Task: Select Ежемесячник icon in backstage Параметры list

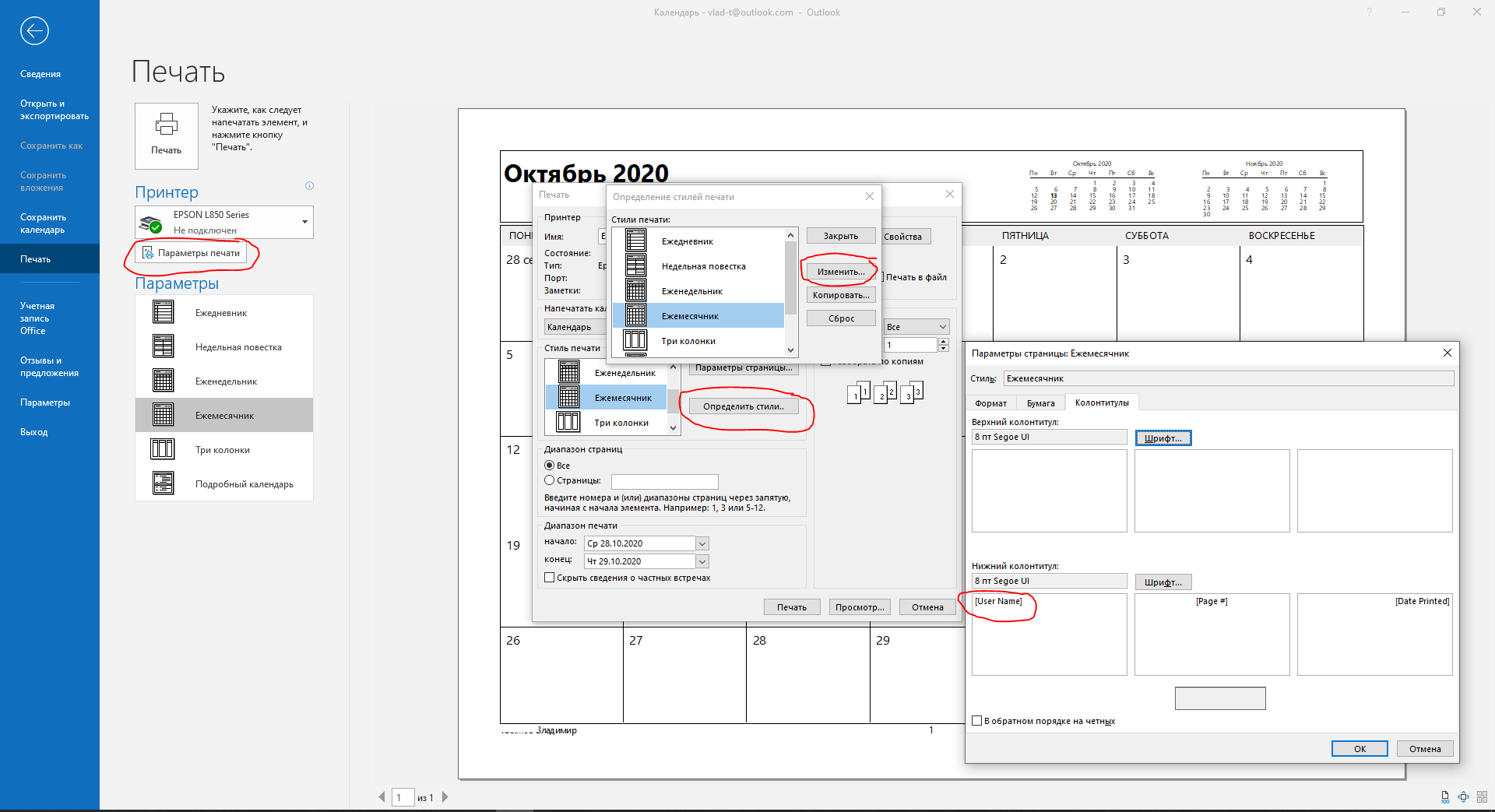Action: [163, 415]
